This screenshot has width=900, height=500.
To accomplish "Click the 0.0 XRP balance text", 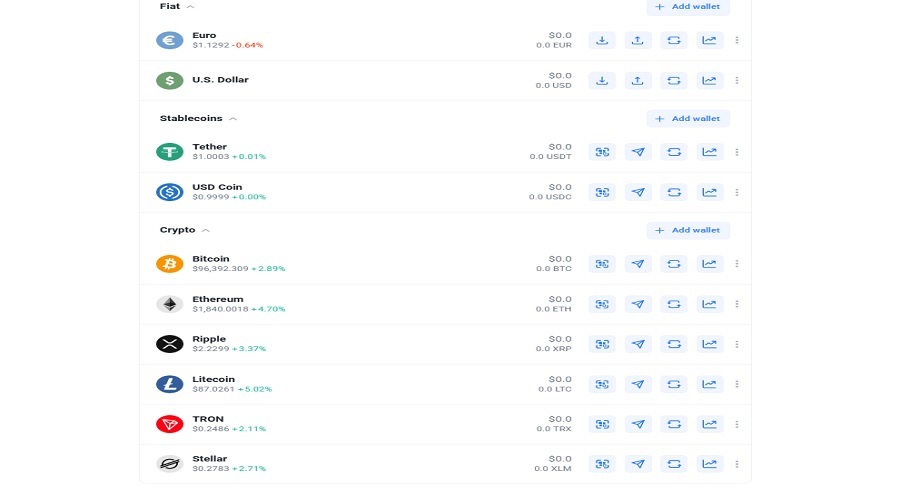I will pyautogui.click(x=553, y=348).
